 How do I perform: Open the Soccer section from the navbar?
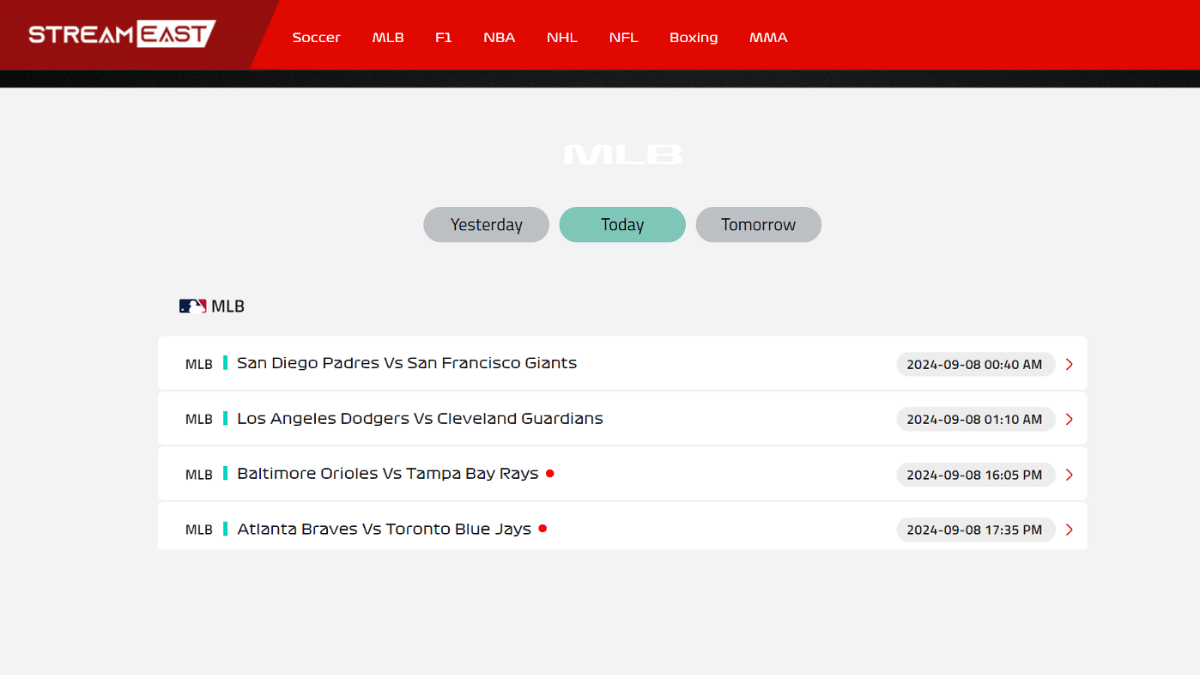316,37
